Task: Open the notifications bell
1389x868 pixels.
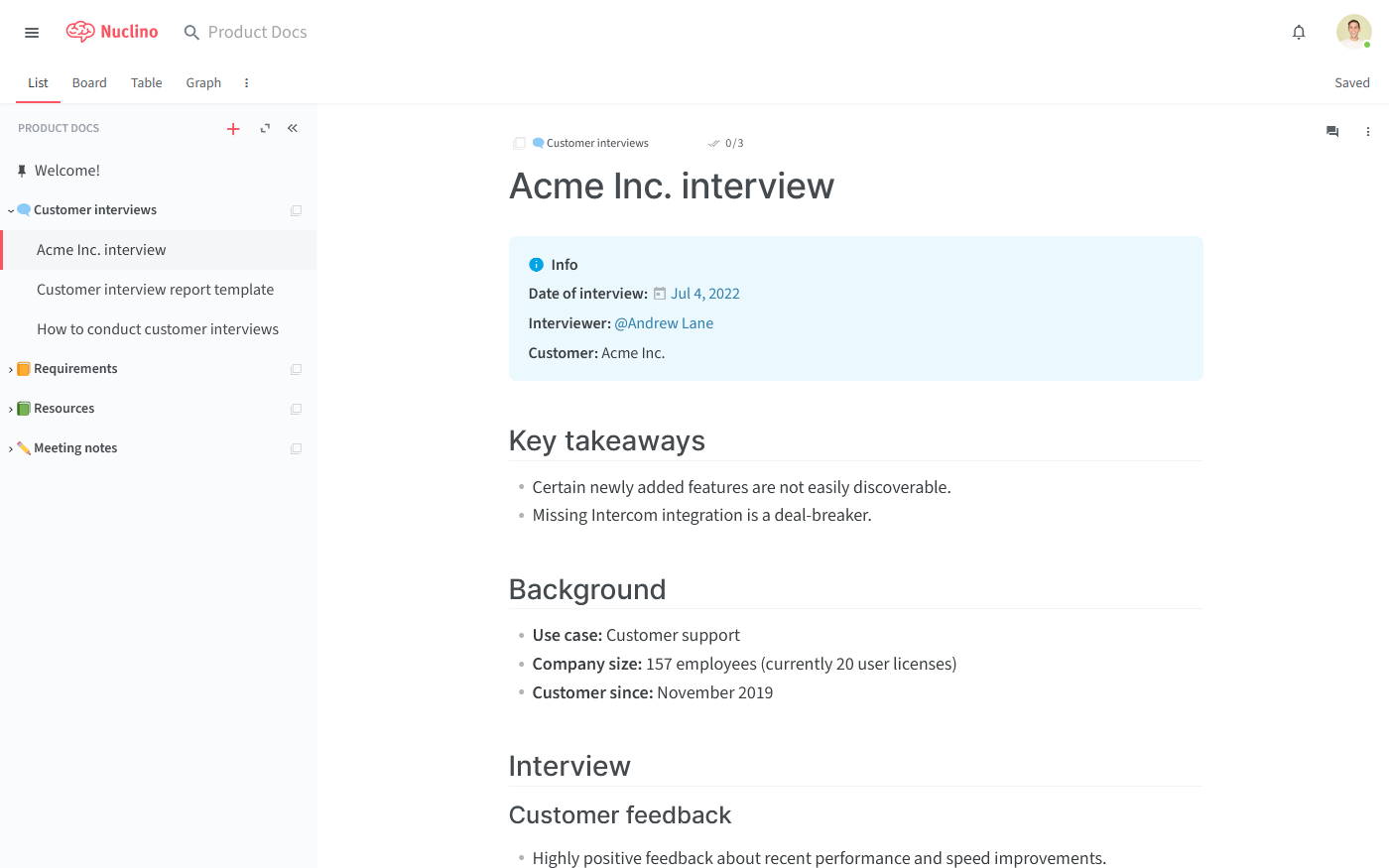Action: (1299, 33)
